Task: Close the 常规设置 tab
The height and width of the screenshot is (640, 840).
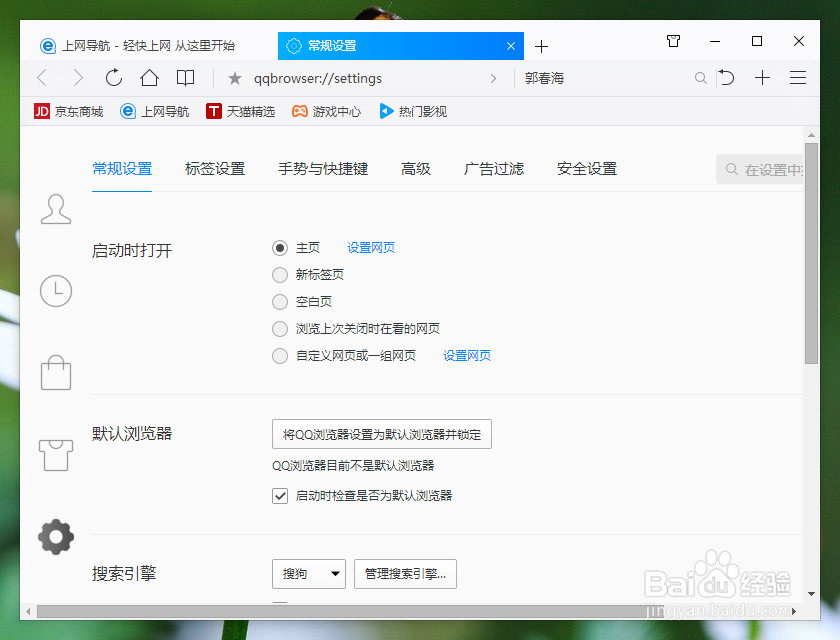Action: tap(511, 46)
